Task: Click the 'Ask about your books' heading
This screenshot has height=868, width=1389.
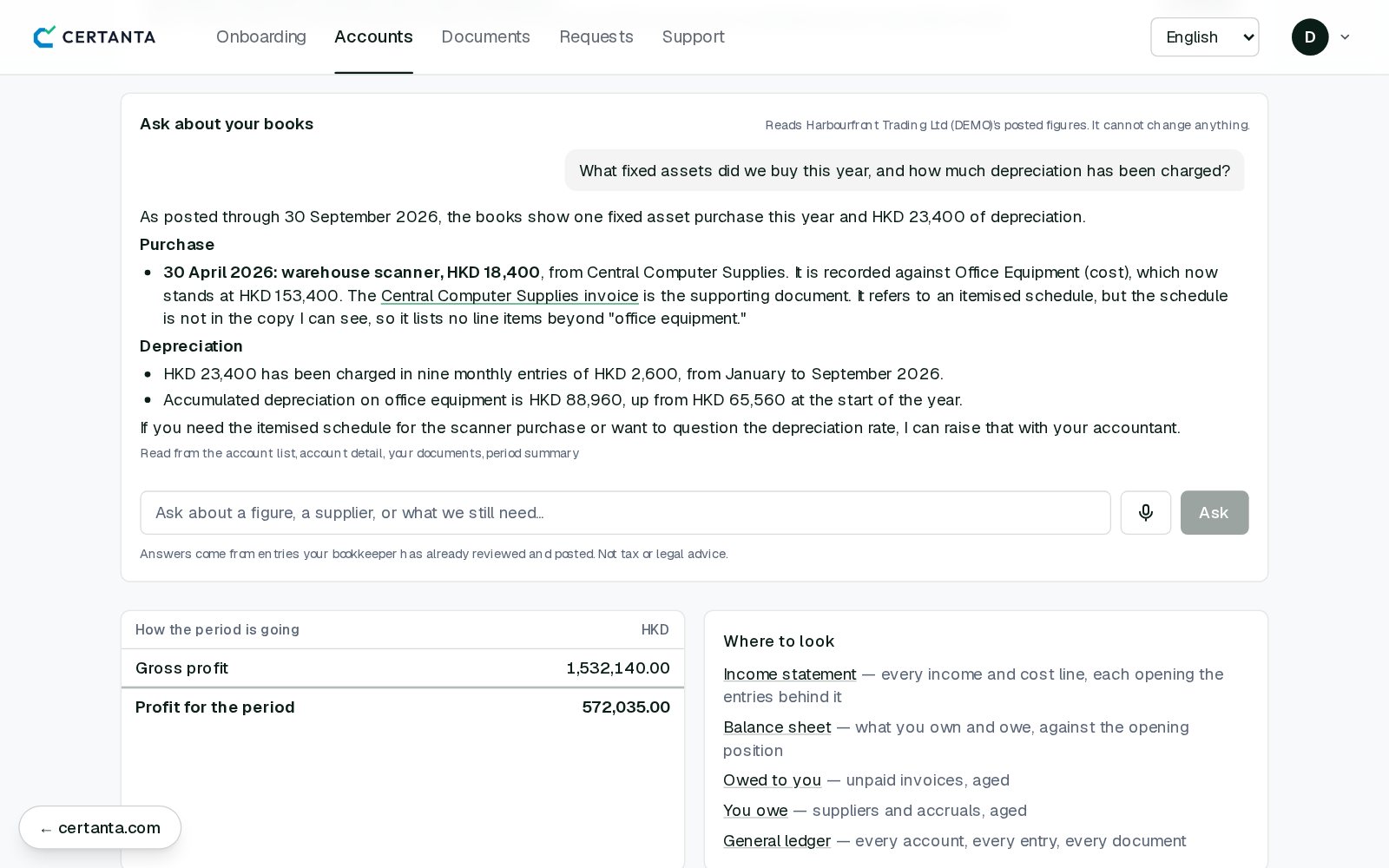Action: point(227,123)
